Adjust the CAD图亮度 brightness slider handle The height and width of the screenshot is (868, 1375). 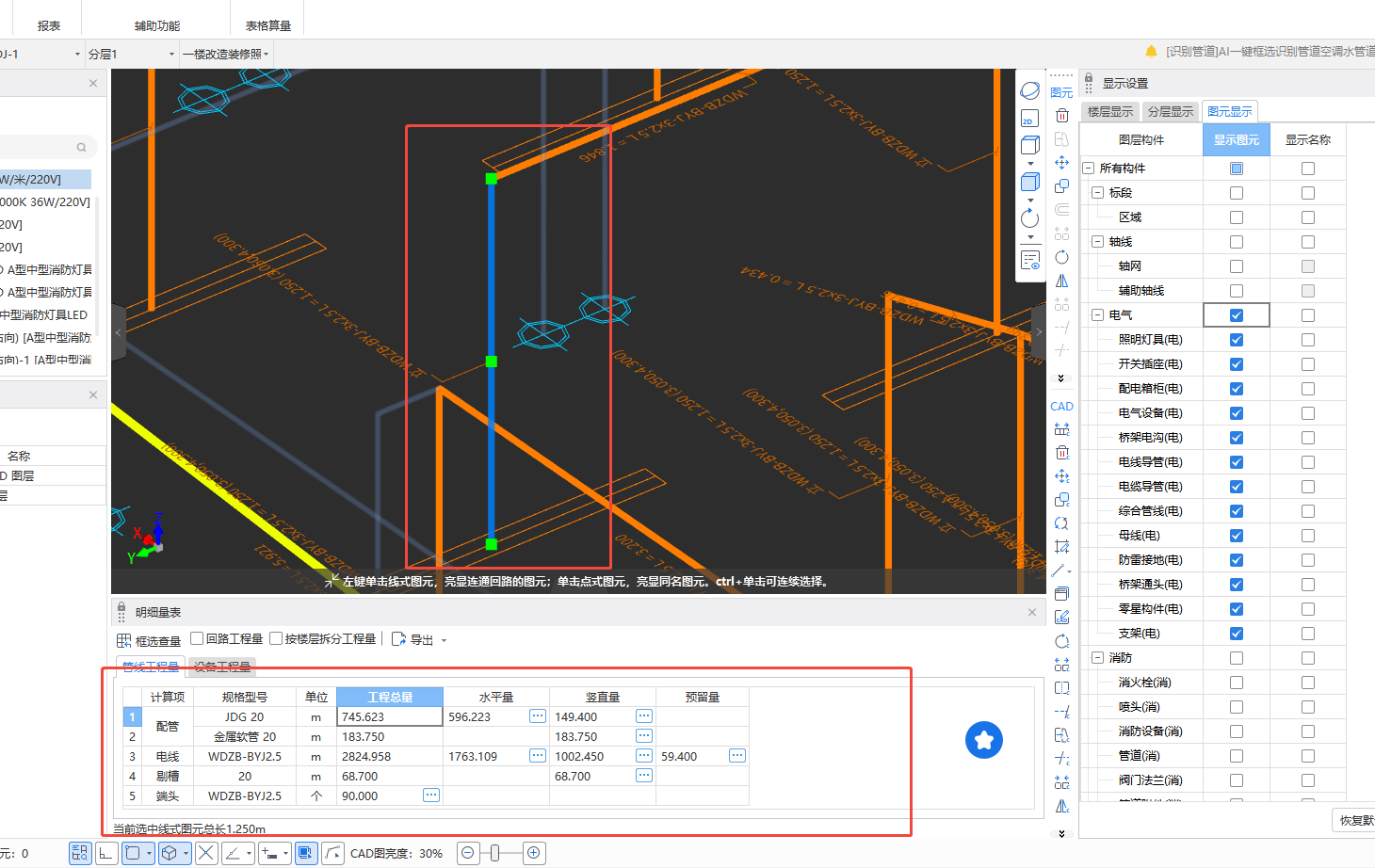[x=494, y=853]
